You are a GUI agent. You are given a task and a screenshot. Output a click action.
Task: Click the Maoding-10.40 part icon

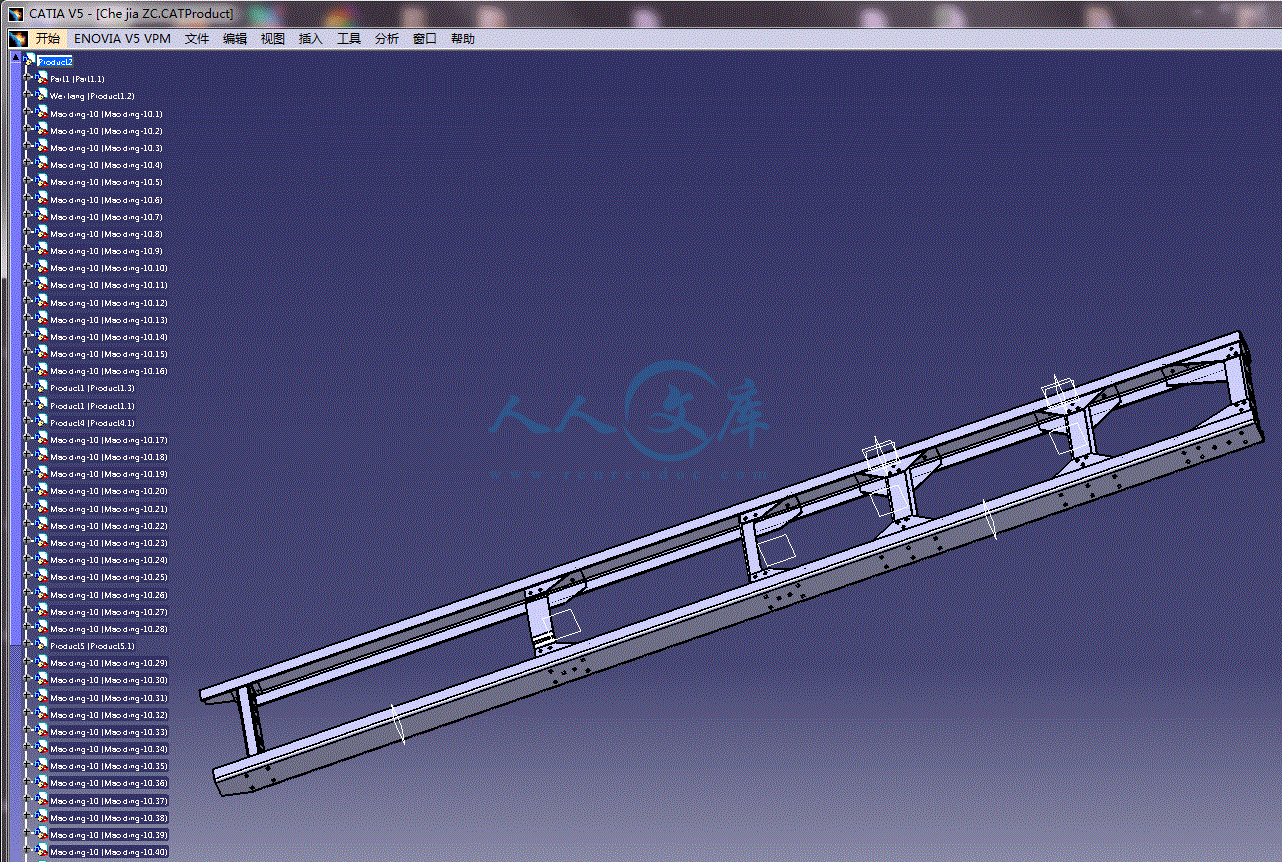tap(42, 851)
